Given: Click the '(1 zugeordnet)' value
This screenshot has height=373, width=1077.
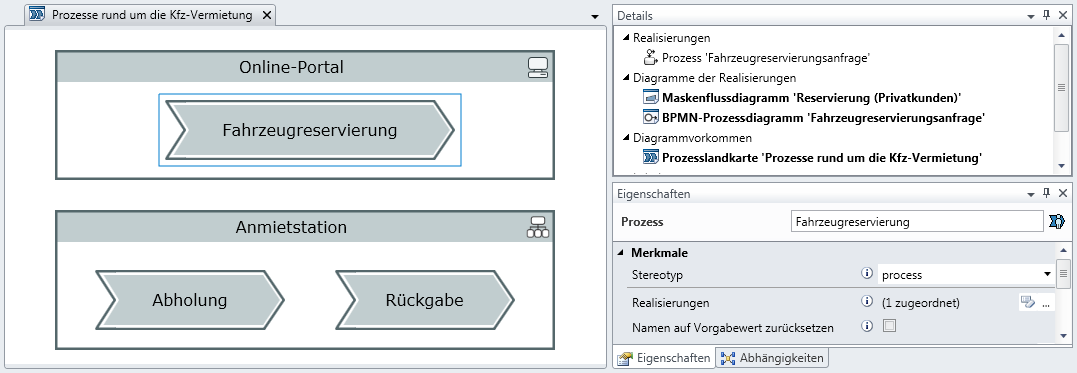Looking at the screenshot, I should coord(920,302).
